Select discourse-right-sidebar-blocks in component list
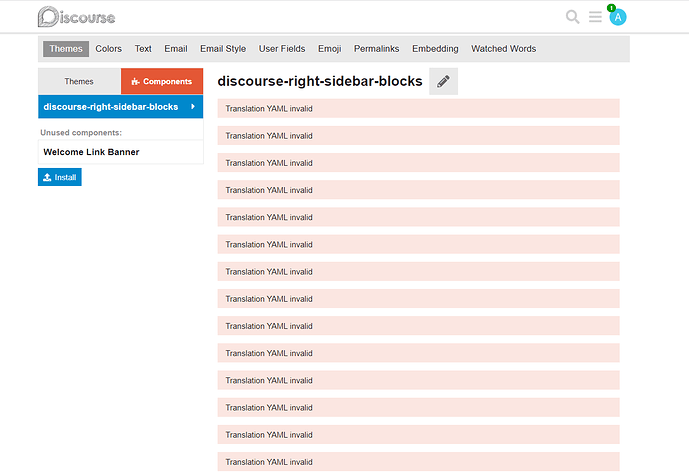 click(120, 107)
